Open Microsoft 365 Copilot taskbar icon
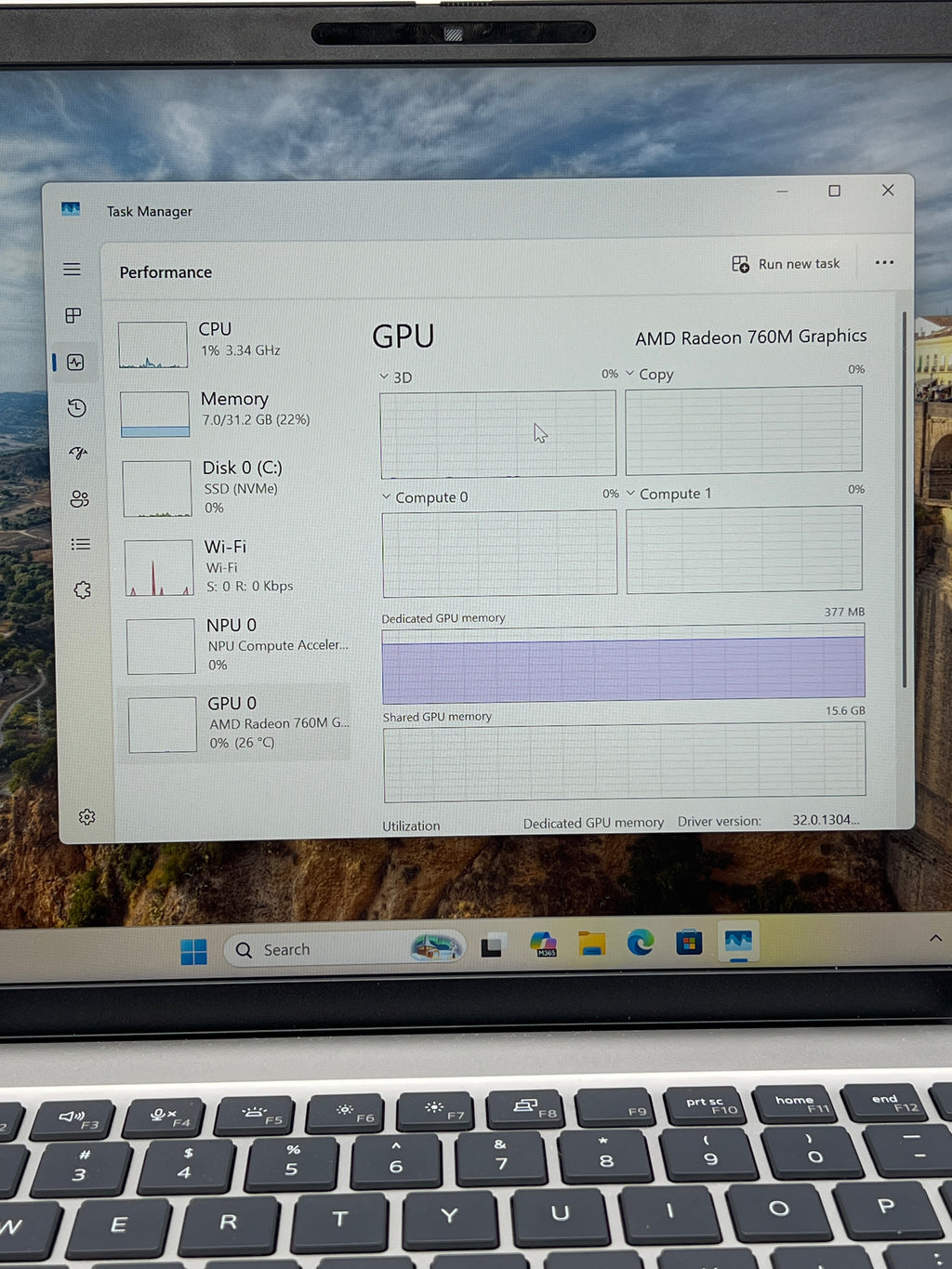This screenshot has height=1269, width=952. pyautogui.click(x=543, y=945)
